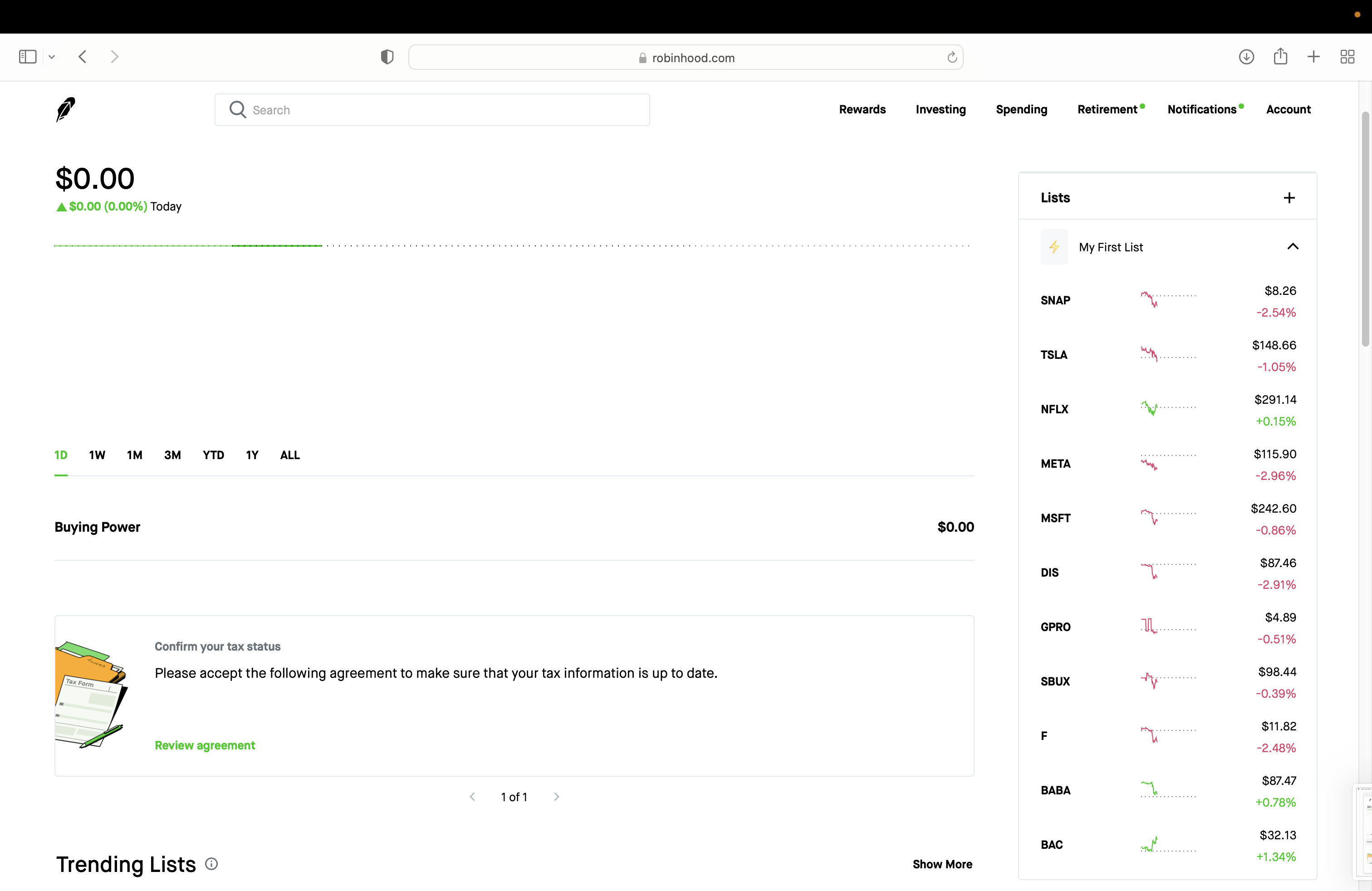This screenshot has height=891, width=1372.
Task: Click the privacy shield icon
Action: click(x=387, y=56)
